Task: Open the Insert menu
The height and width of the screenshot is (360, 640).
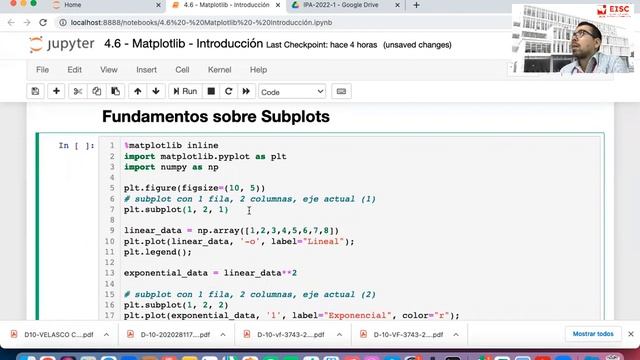Action: 147,70
